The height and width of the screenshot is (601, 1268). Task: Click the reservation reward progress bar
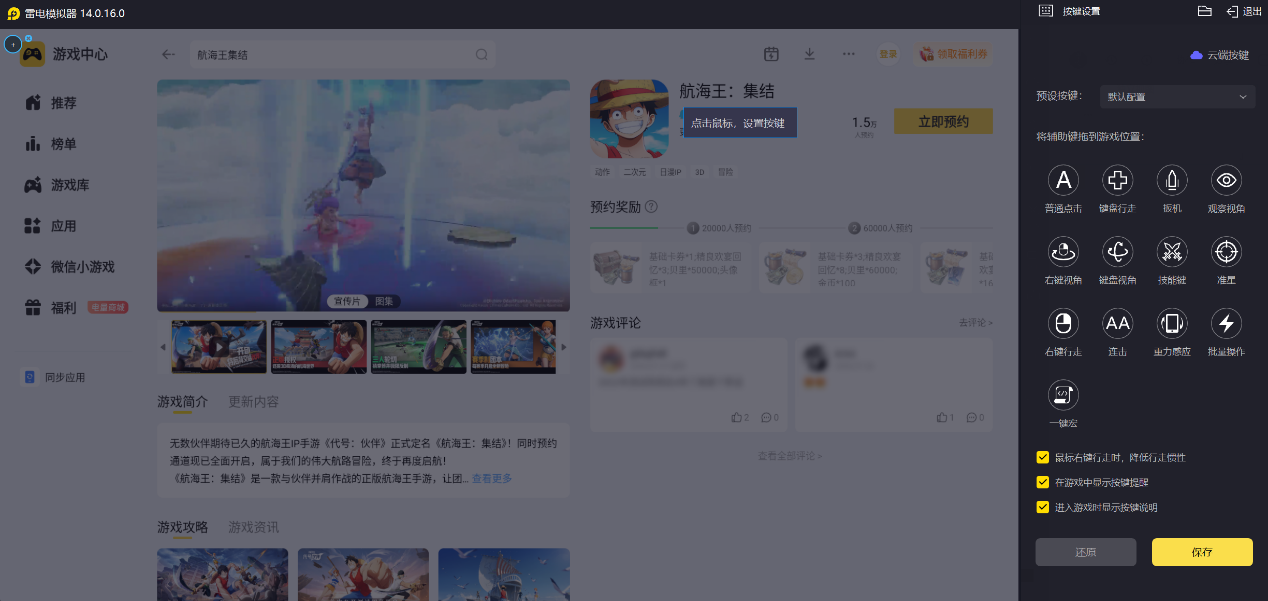[x=792, y=228]
